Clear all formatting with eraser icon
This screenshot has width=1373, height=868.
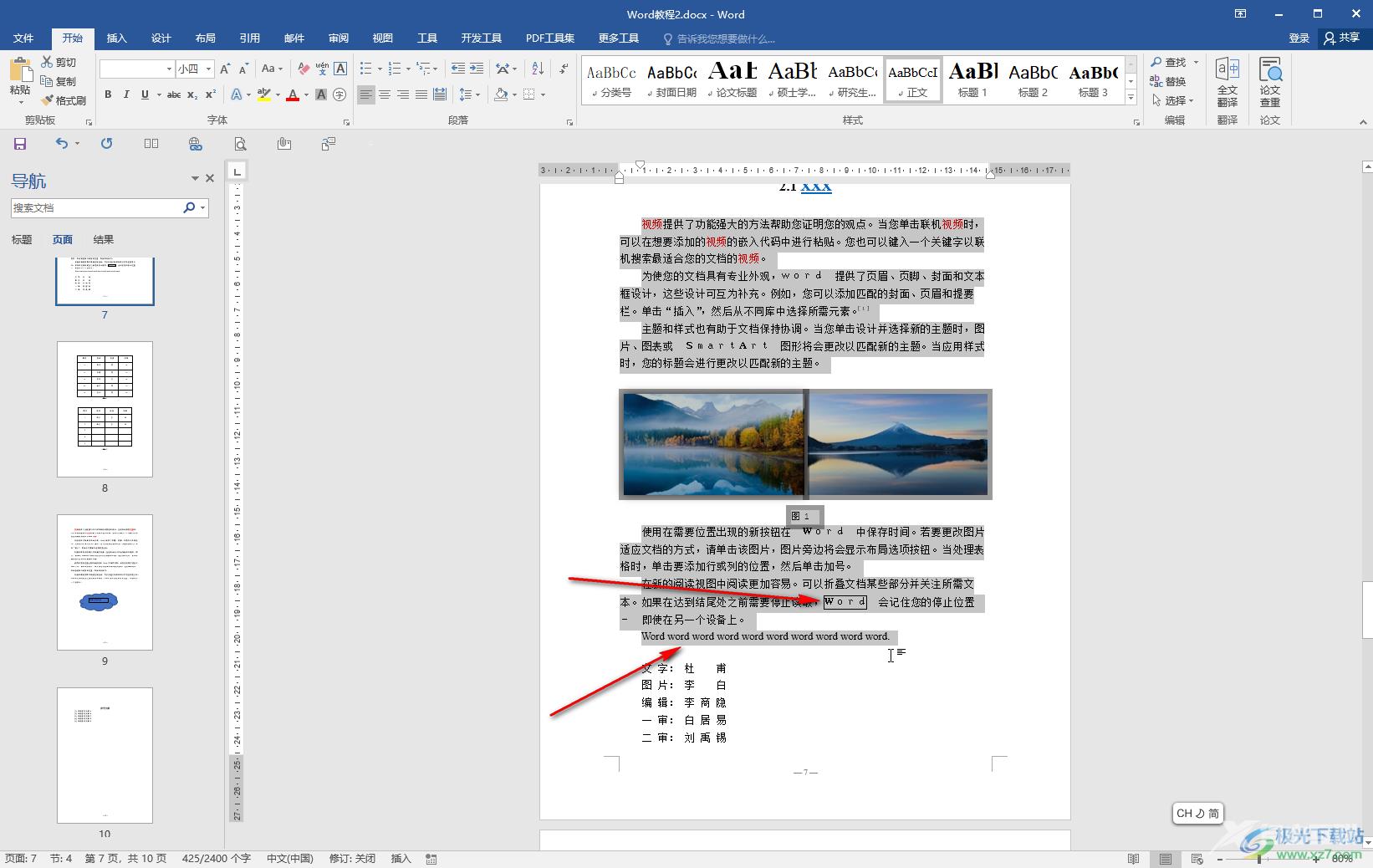tap(304, 69)
